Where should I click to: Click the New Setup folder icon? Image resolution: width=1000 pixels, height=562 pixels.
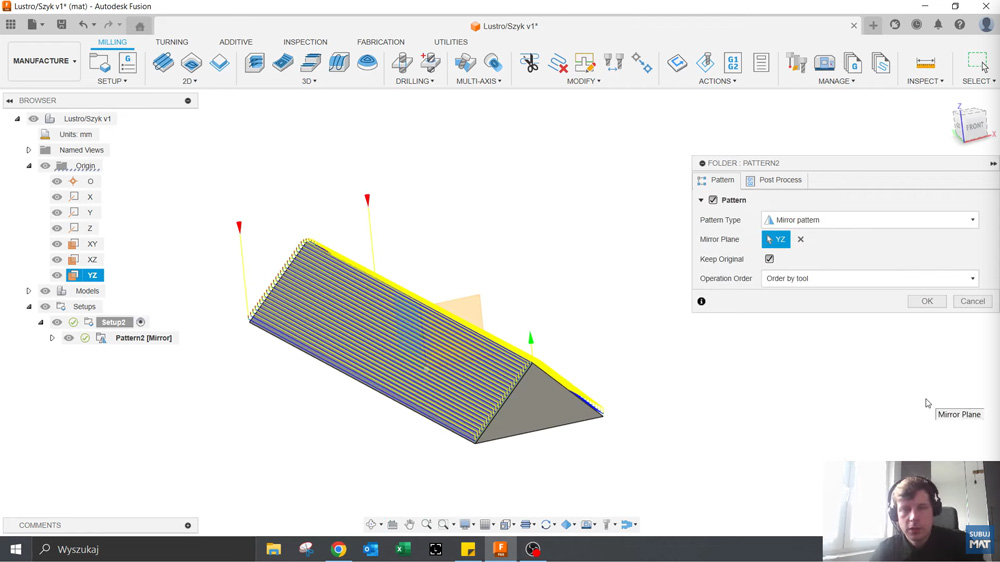click(100, 63)
